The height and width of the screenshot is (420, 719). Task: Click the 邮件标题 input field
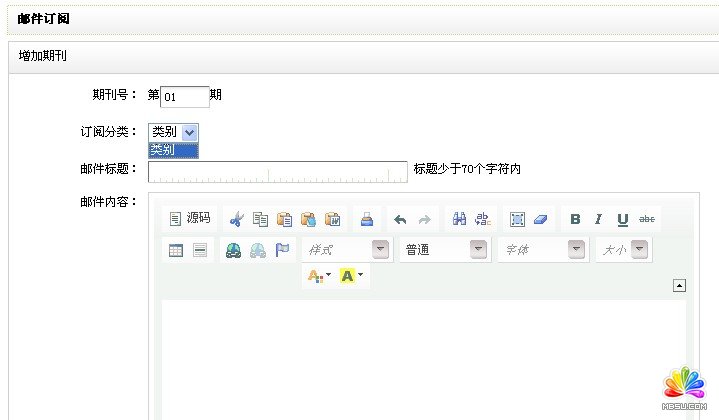tap(277, 171)
